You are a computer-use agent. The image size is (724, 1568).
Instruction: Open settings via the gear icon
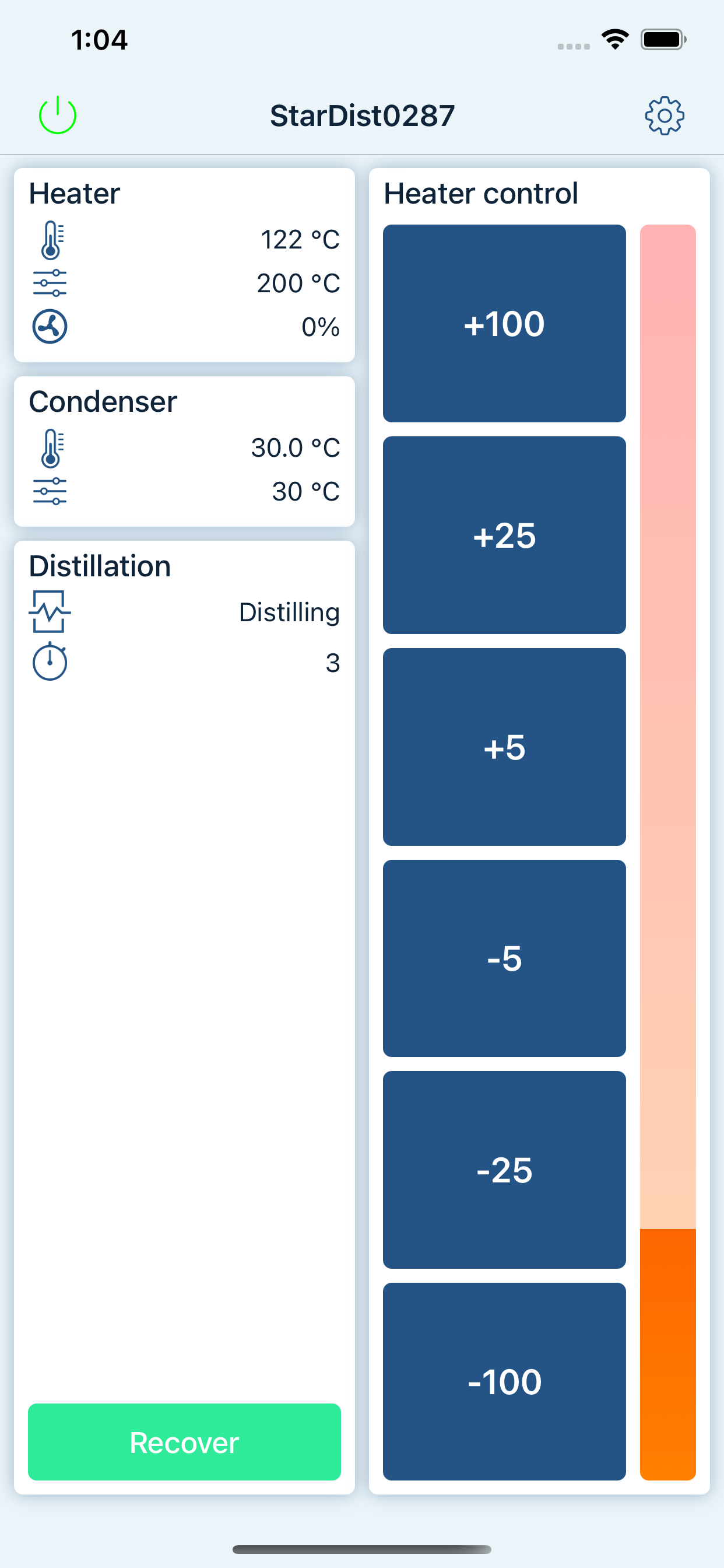click(665, 116)
